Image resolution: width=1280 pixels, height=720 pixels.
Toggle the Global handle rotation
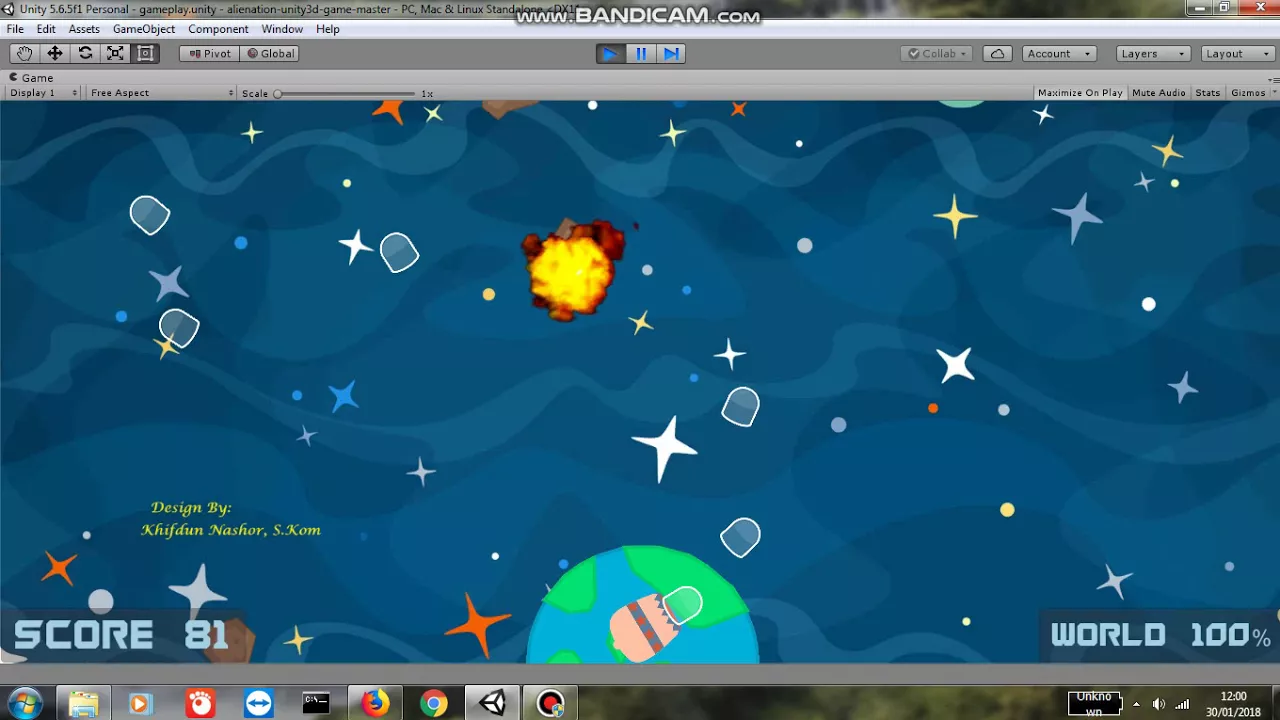(270, 54)
